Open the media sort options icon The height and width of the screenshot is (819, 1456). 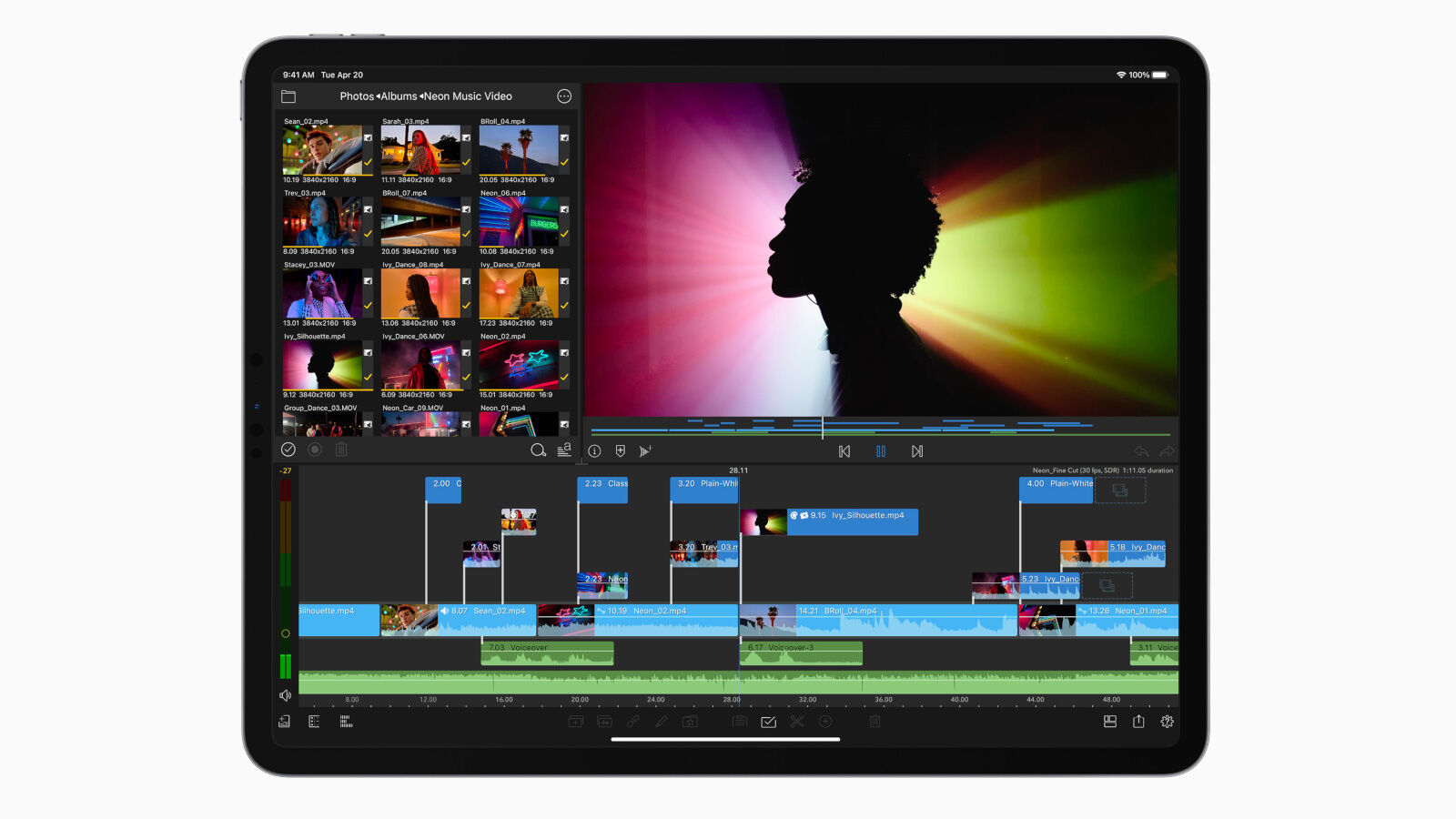[x=564, y=449]
